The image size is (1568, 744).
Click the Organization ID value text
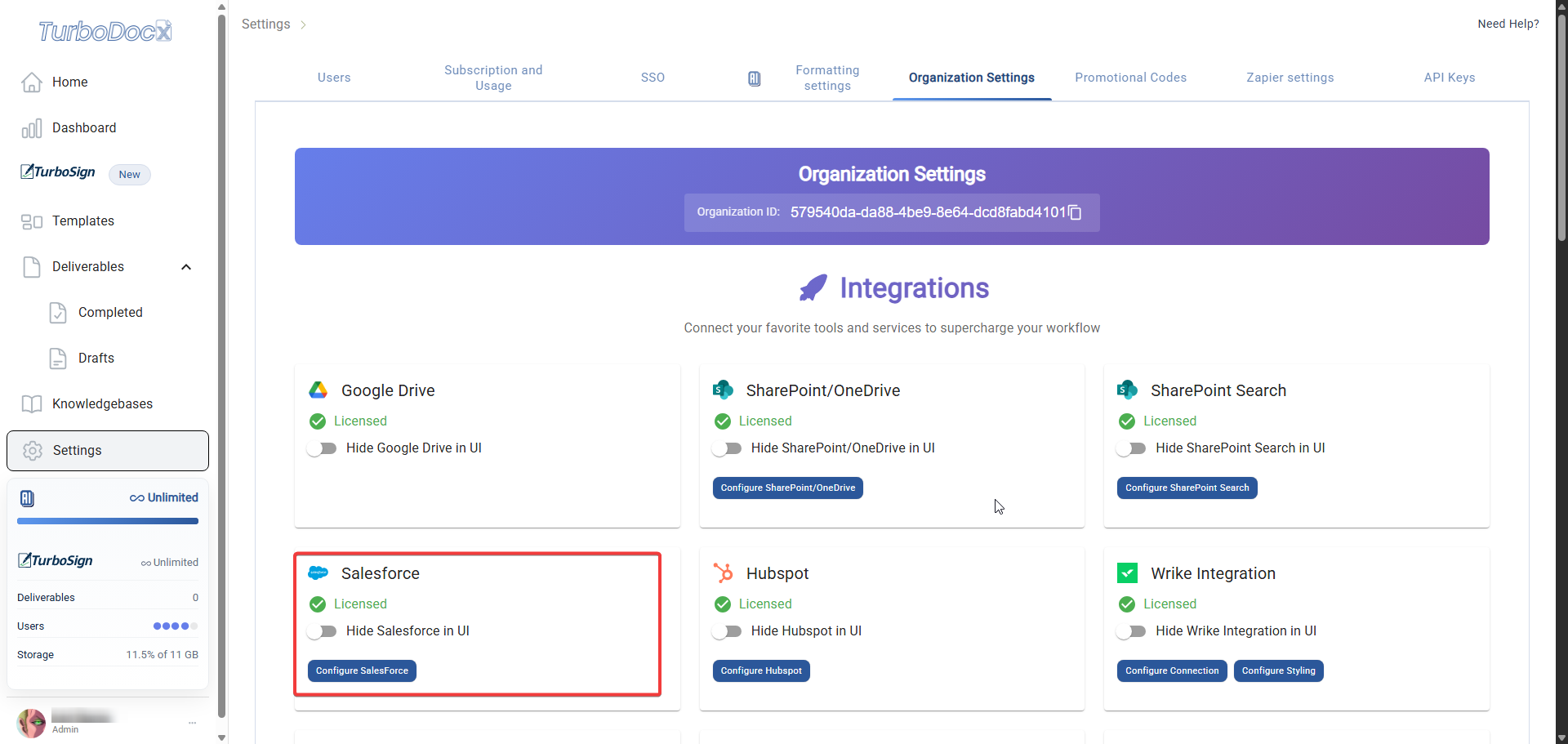tap(928, 212)
